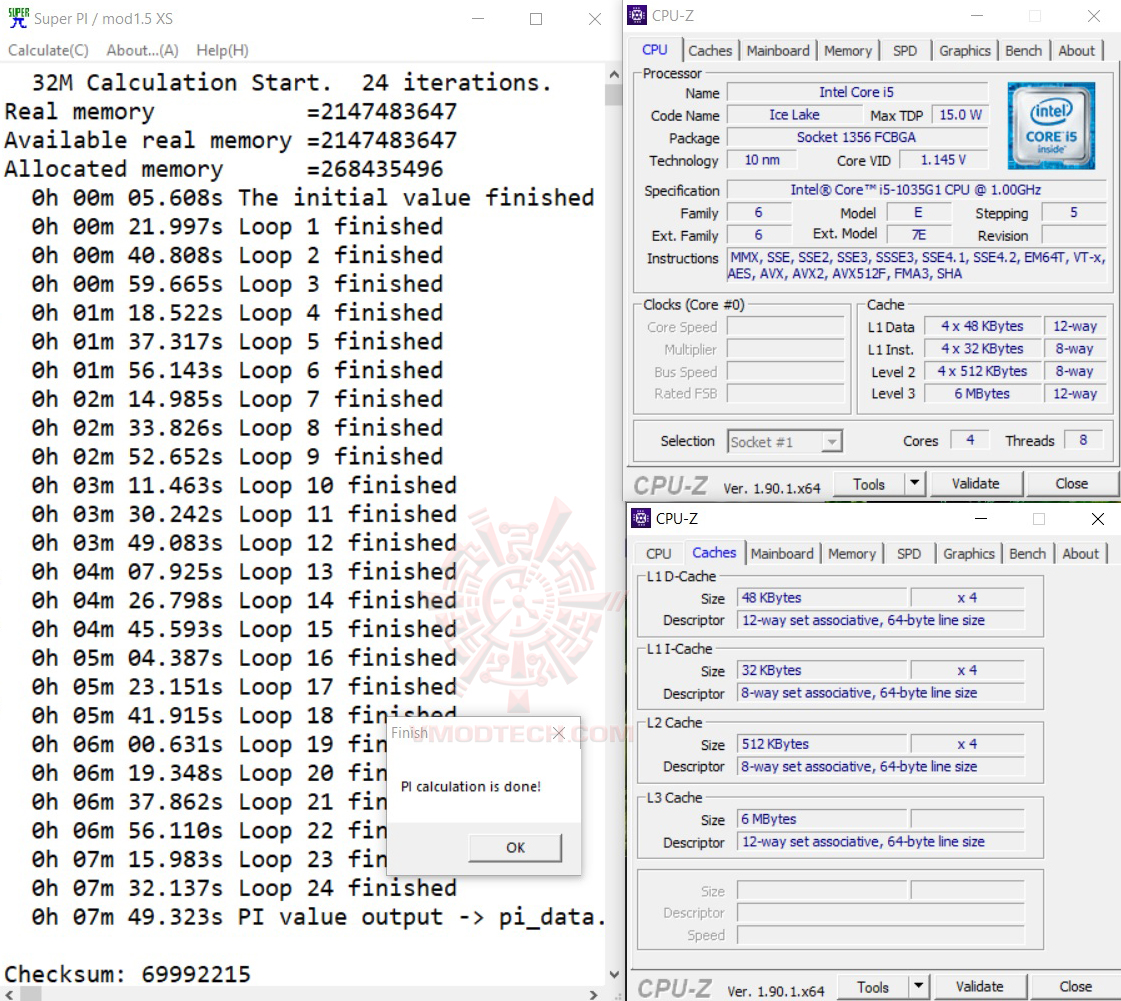Switch to Bench tab in top CPU-Z
The height and width of the screenshot is (1001, 1121).
point(1023,51)
